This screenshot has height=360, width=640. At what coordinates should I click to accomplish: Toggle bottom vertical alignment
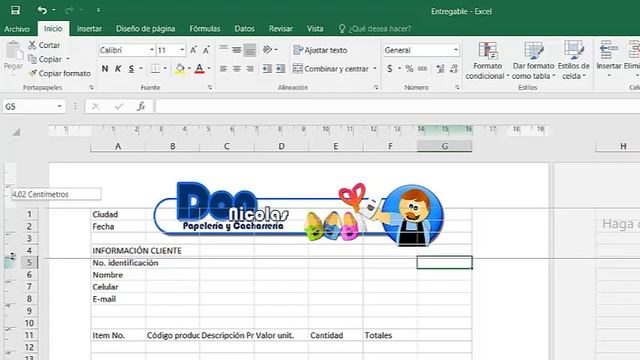coord(250,50)
